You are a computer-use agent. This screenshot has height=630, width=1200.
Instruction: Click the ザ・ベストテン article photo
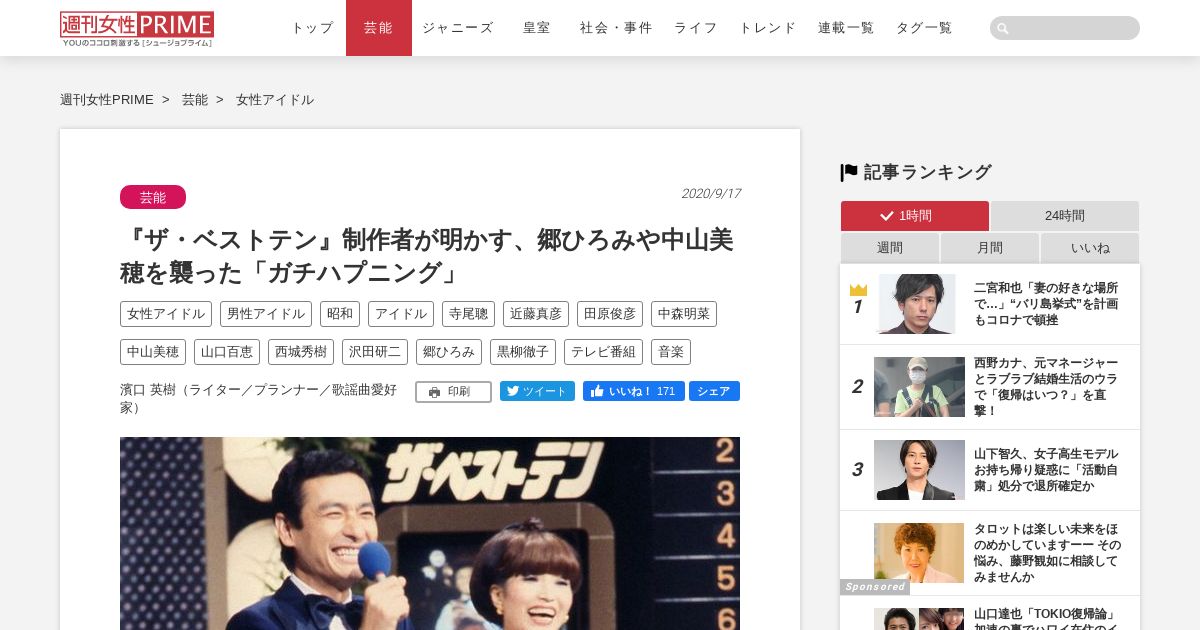coord(430,533)
